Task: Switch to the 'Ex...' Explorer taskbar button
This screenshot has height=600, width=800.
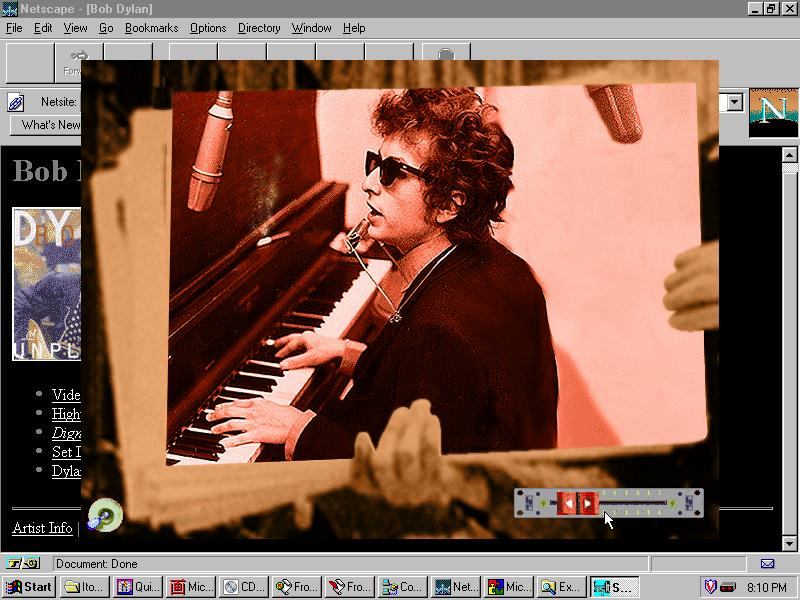Action: coord(562,587)
